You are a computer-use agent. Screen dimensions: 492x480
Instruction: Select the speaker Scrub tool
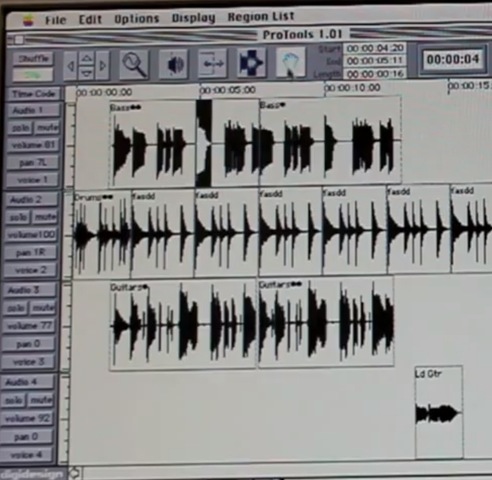tap(173, 64)
